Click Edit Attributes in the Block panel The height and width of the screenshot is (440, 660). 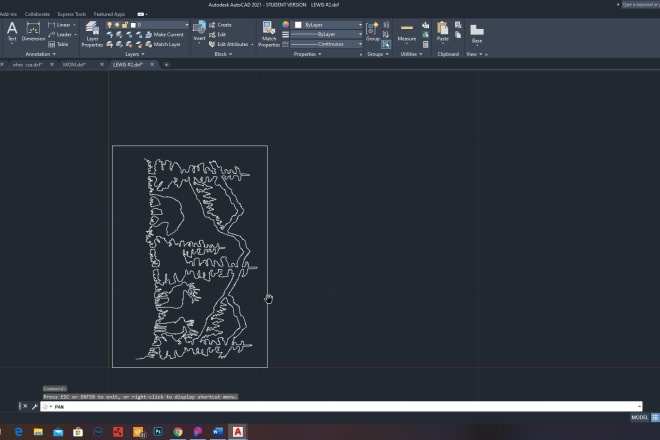229,44
